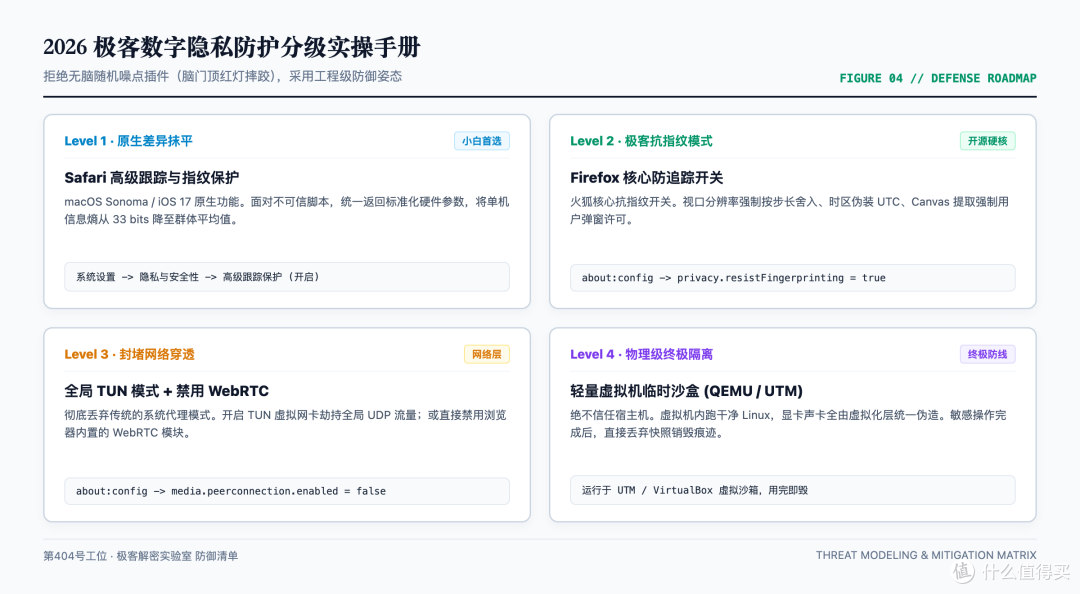The height and width of the screenshot is (594, 1080).
Task: Click the THREAT MODELING & MITIGATION MATRIX footer
Action: (x=926, y=555)
